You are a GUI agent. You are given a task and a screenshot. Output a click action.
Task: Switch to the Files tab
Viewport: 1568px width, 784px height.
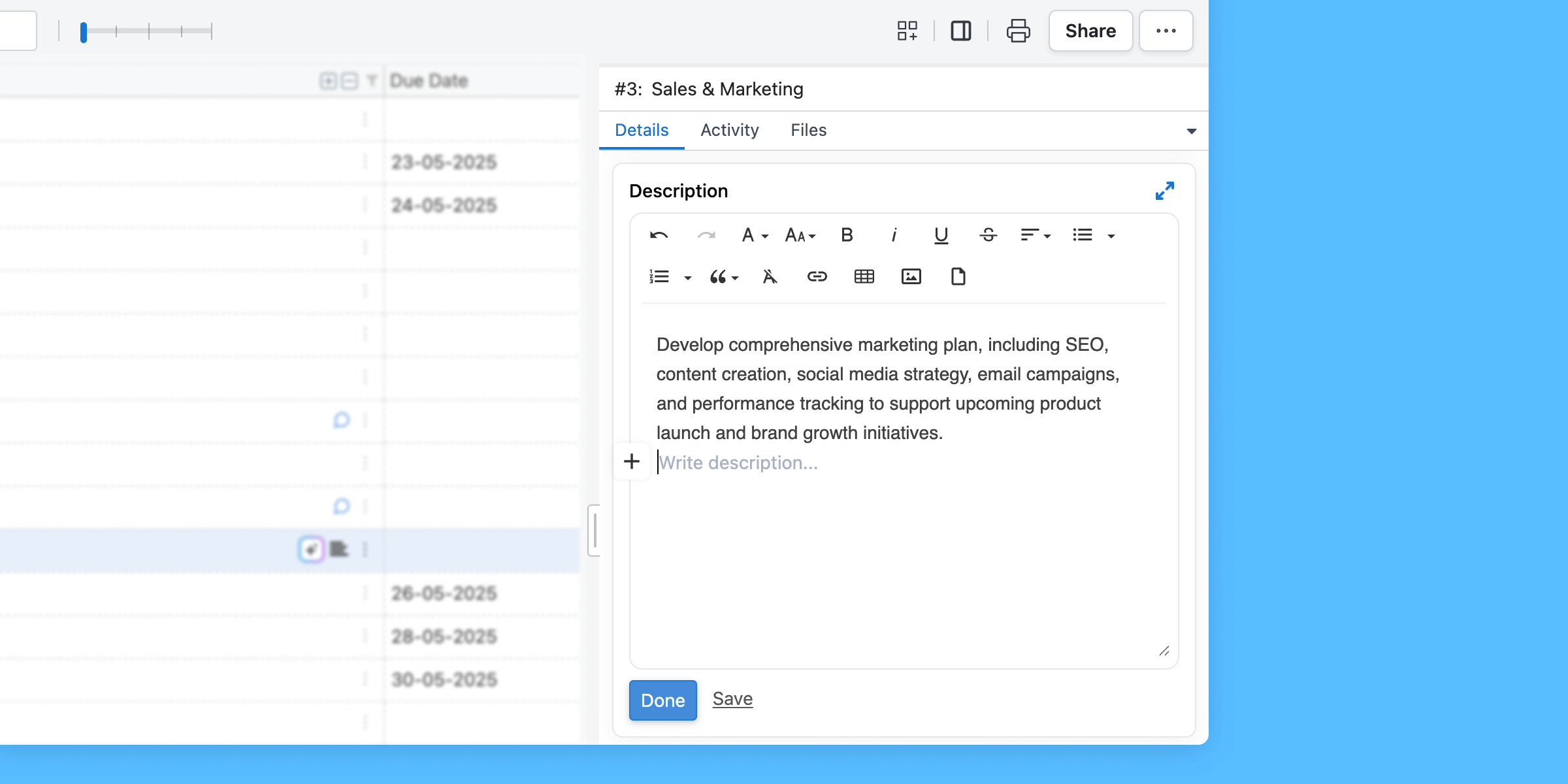[808, 130]
